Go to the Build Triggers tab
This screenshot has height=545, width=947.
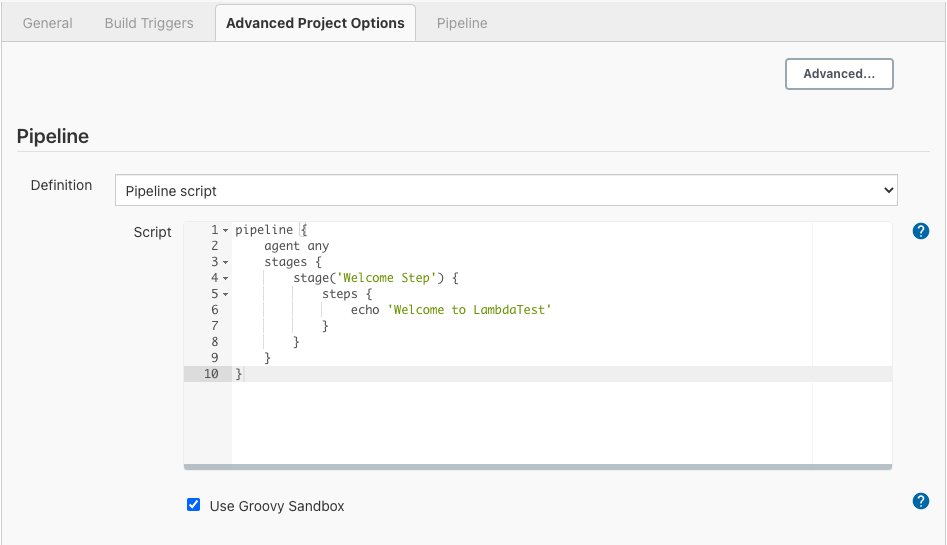pyautogui.click(x=149, y=23)
